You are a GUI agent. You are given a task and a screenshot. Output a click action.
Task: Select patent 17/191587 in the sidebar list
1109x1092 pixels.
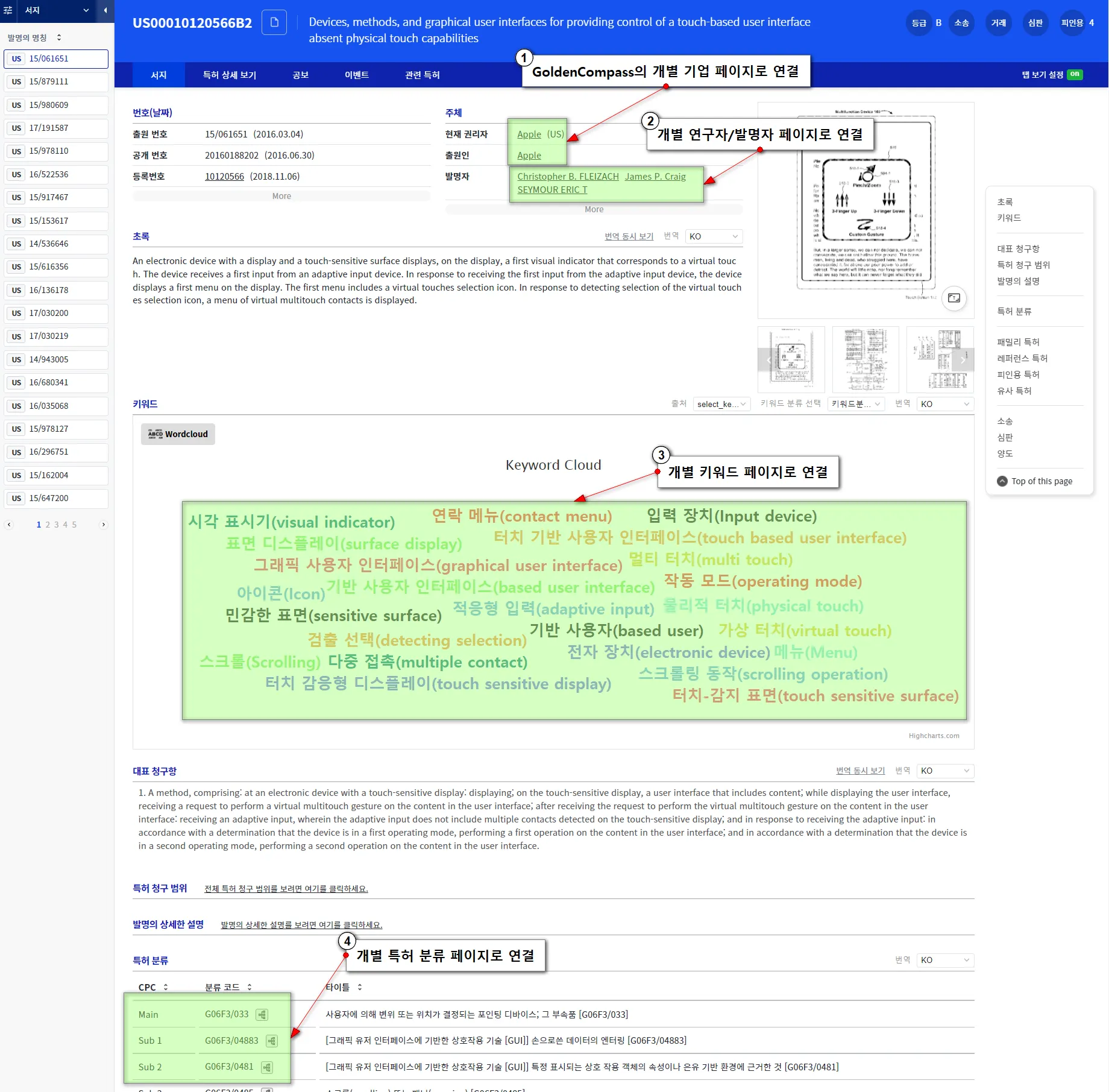pyautogui.click(x=56, y=128)
